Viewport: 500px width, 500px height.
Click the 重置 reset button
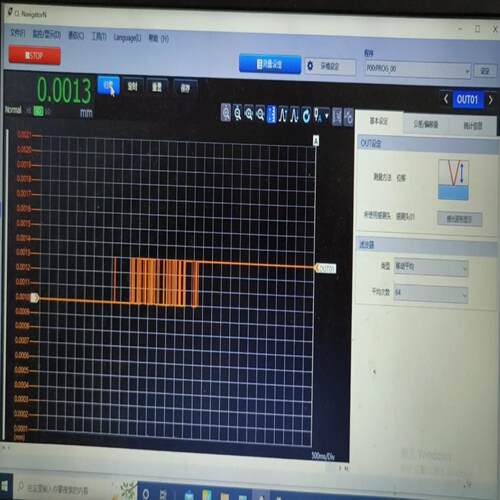157,87
